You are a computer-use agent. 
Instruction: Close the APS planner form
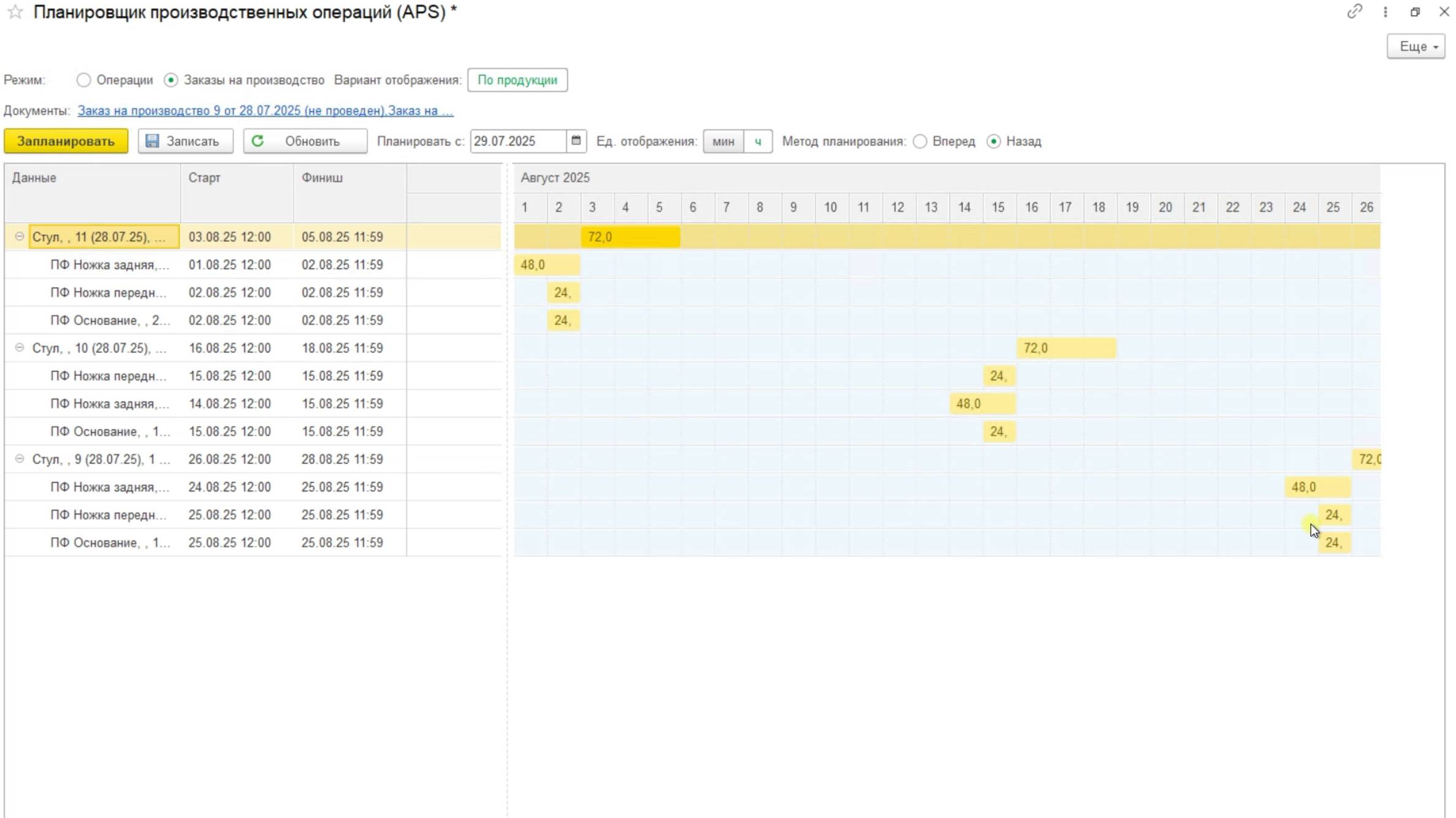tap(1444, 12)
